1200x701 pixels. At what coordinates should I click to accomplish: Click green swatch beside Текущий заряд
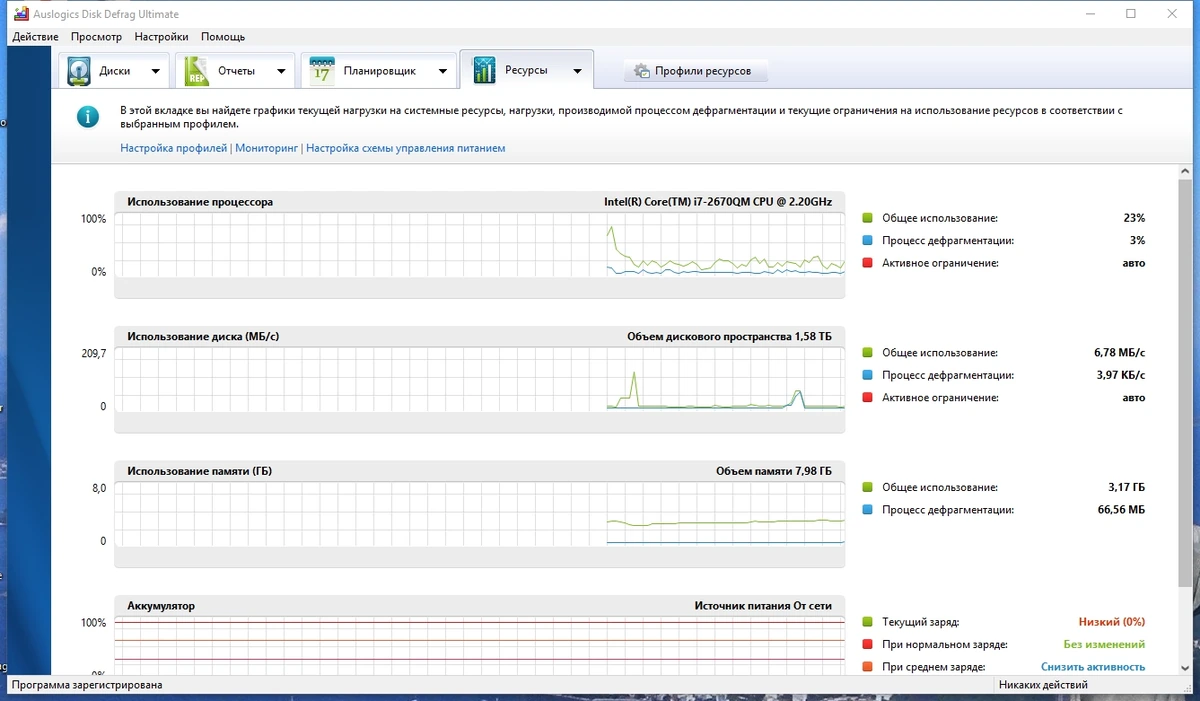[868, 621]
